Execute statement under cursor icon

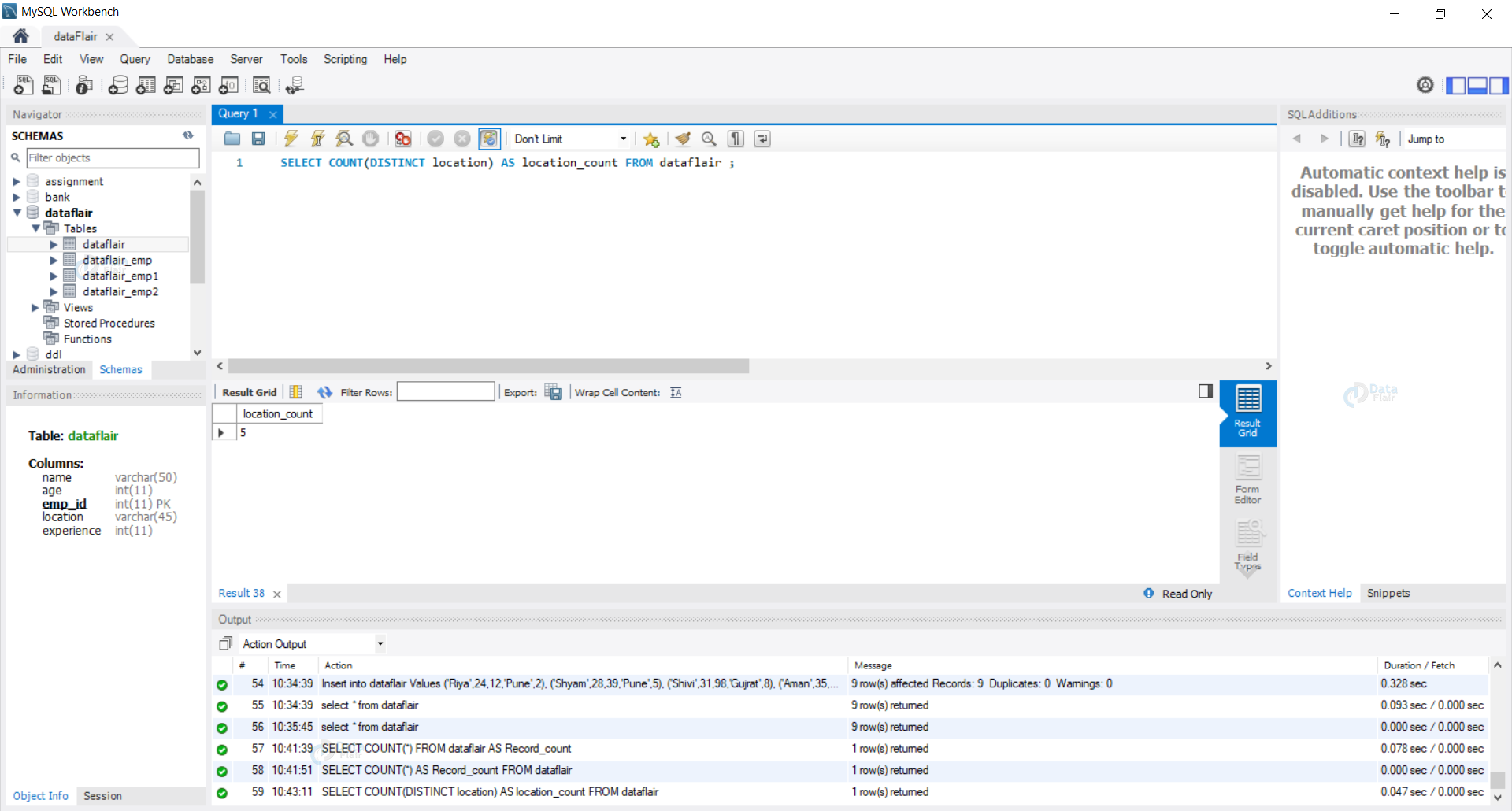tap(318, 139)
